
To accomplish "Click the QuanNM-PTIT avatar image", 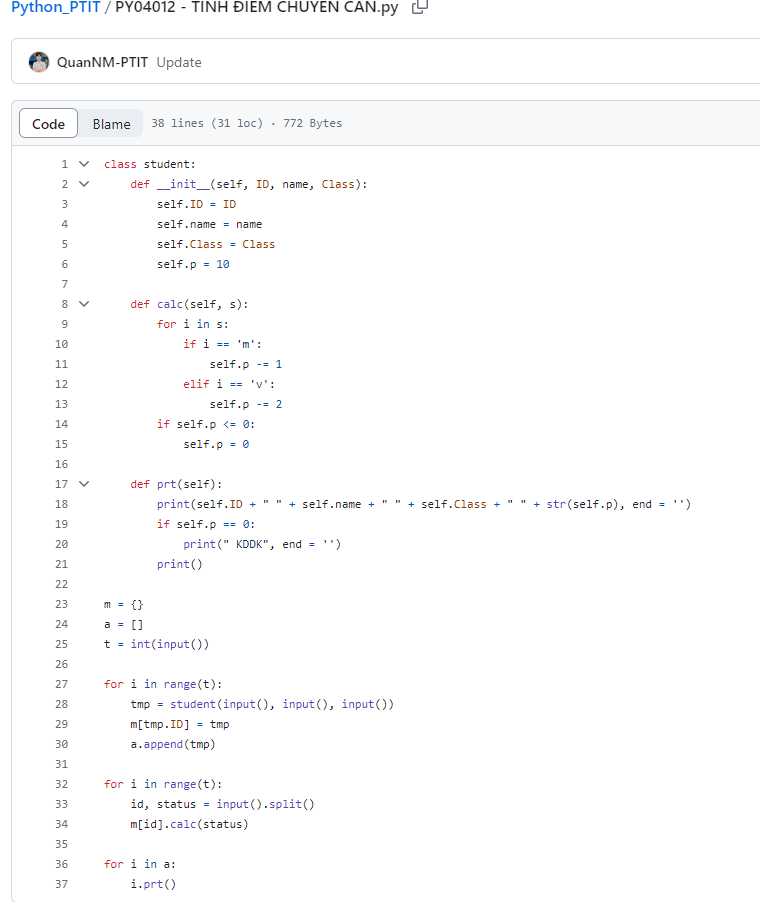I will (x=39, y=62).
